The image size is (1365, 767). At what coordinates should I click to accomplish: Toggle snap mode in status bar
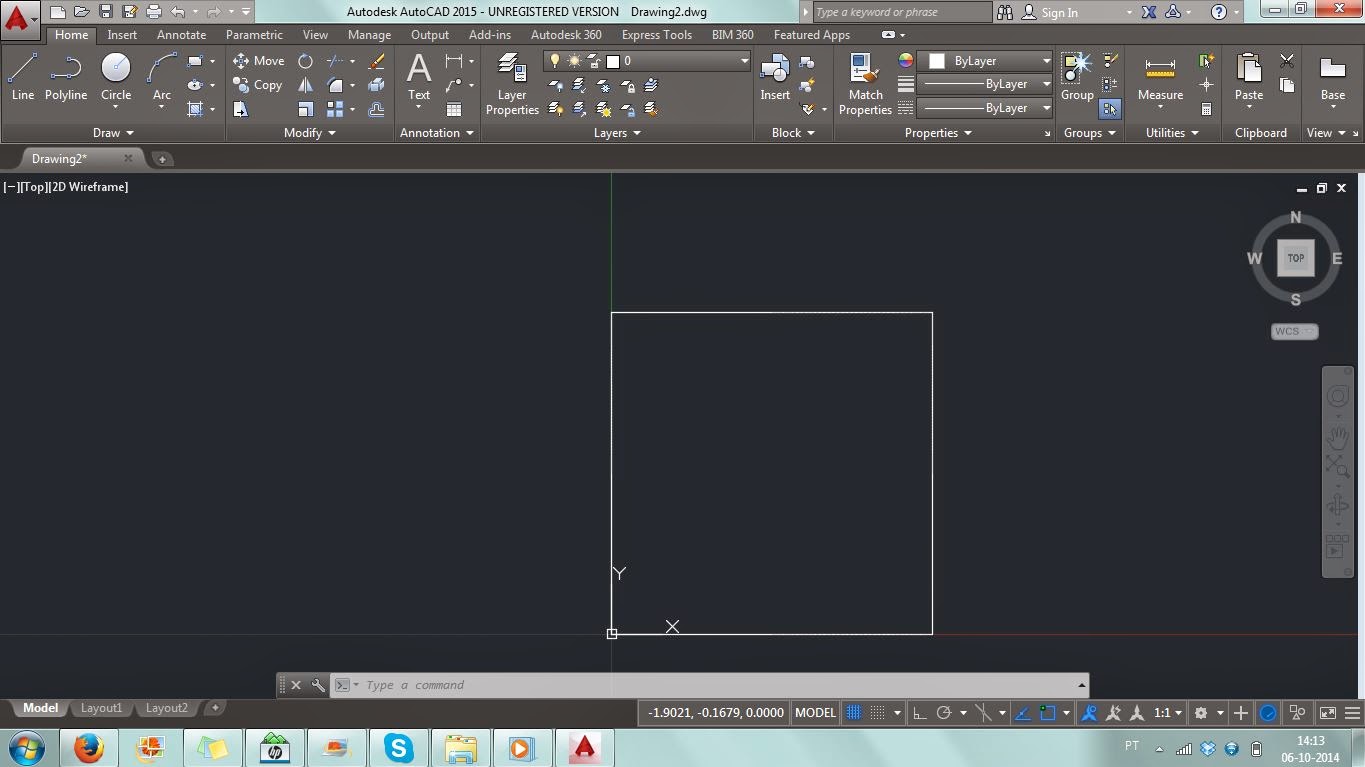(877, 713)
